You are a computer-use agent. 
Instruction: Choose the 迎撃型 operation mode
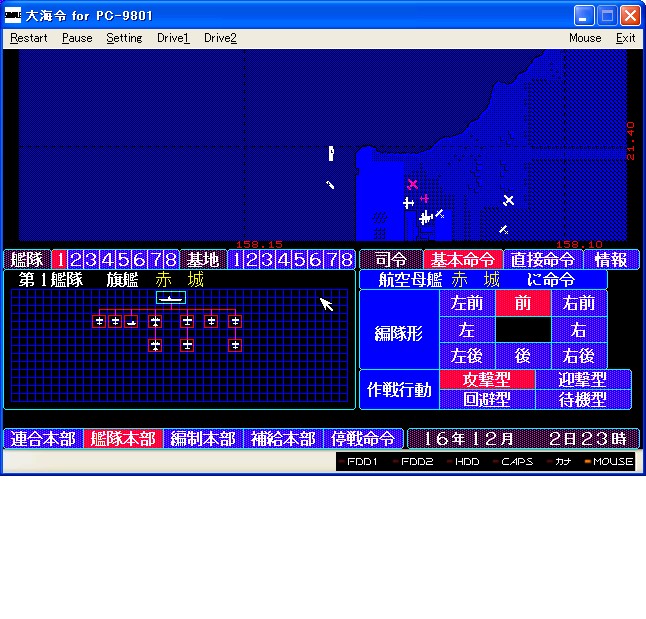tap(583, 380)
